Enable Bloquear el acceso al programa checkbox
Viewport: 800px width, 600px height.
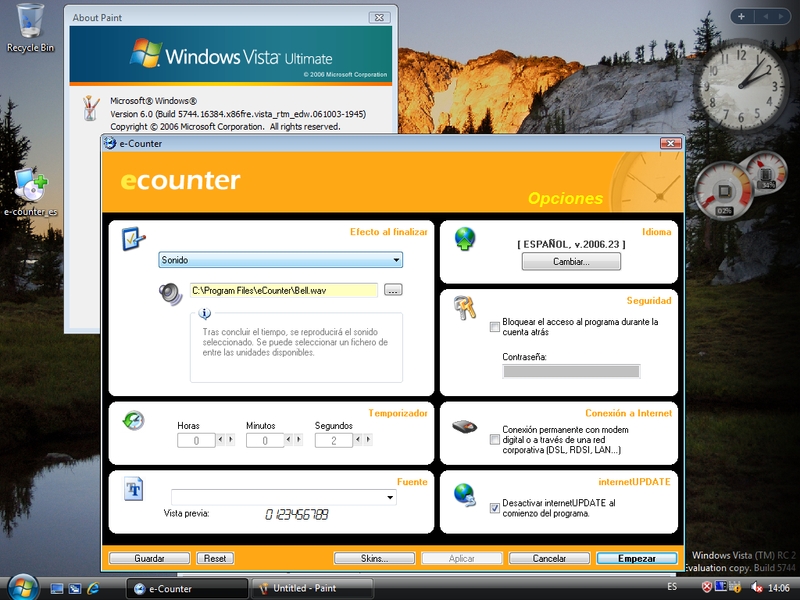494,327
